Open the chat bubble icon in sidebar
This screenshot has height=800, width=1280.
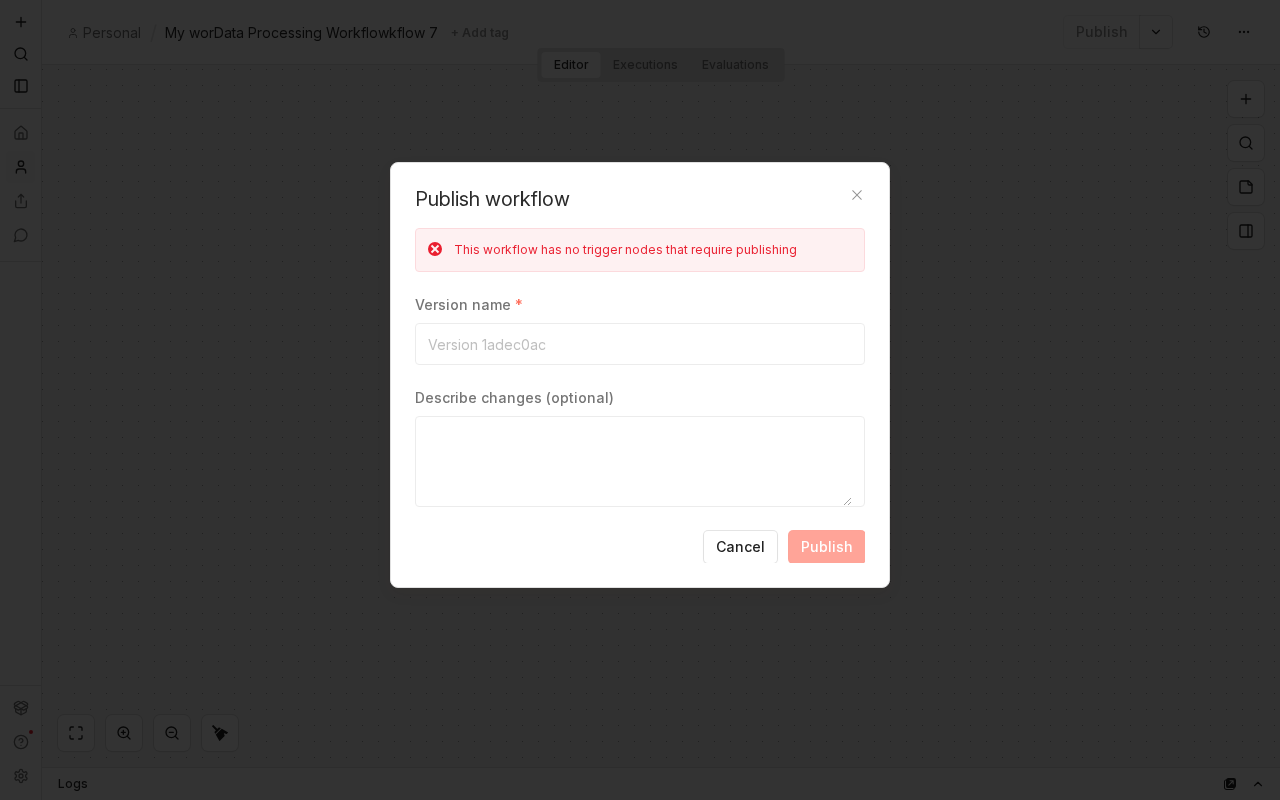pyautogui.click(x=21, y=235)
